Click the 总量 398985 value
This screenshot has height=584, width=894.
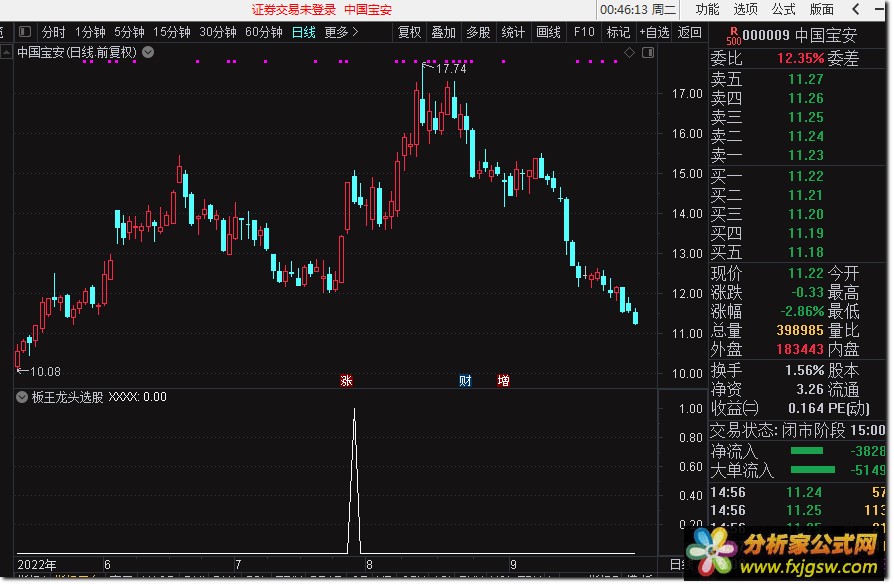click(x=800, y=330)
